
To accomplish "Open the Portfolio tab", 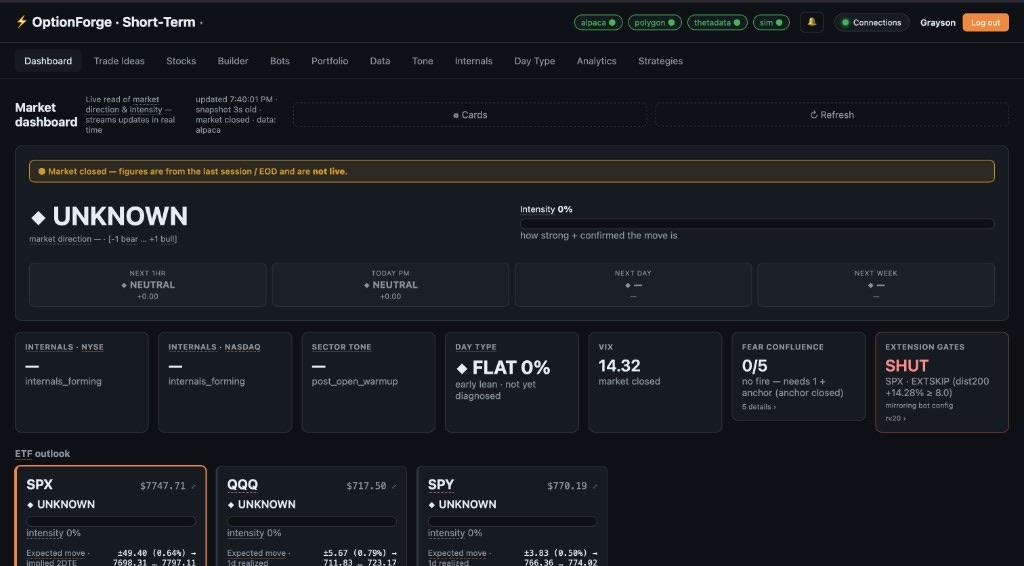I will pyautogui.click(x=329, y=61).
